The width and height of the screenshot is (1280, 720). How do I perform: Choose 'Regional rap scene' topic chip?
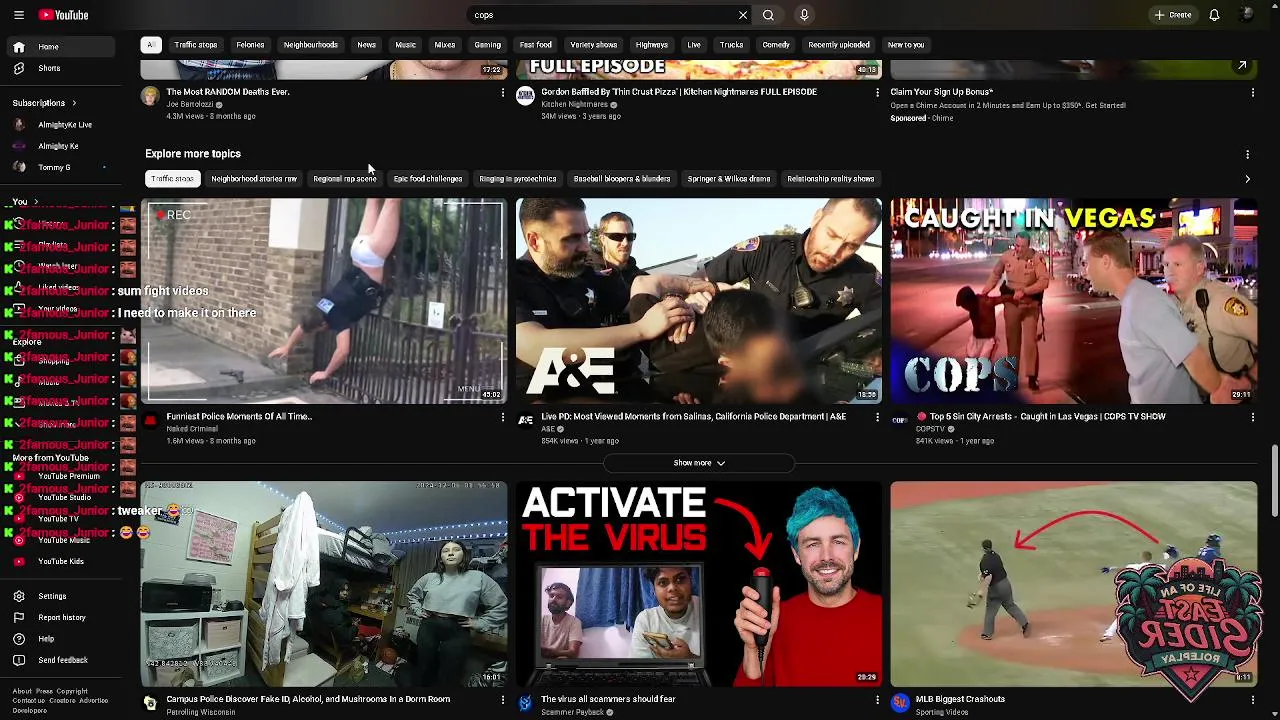(x=345, y=179)
